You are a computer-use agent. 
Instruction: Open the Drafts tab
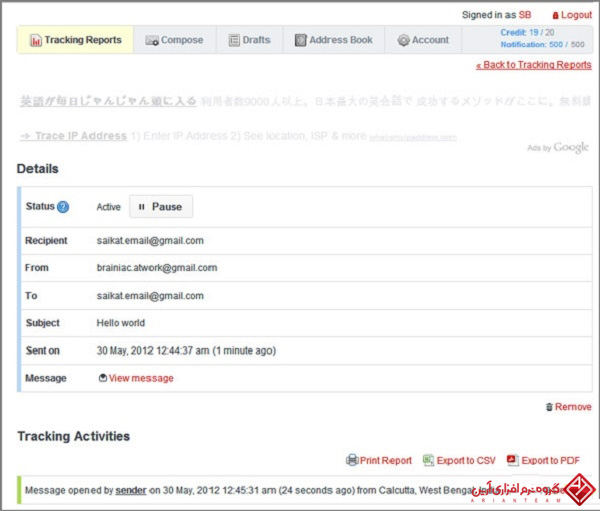pyautogui.click(x=249, y=40)
